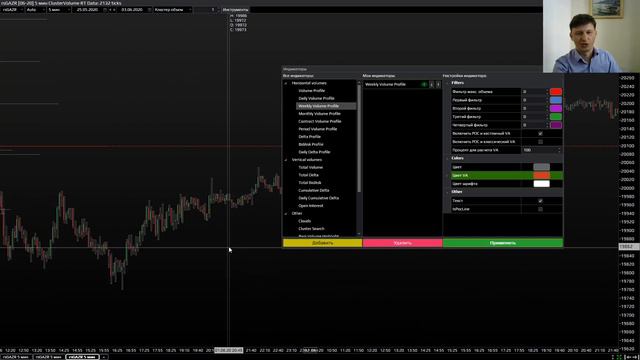Select BidAsk Profile indicator

[x=311, y=144]
